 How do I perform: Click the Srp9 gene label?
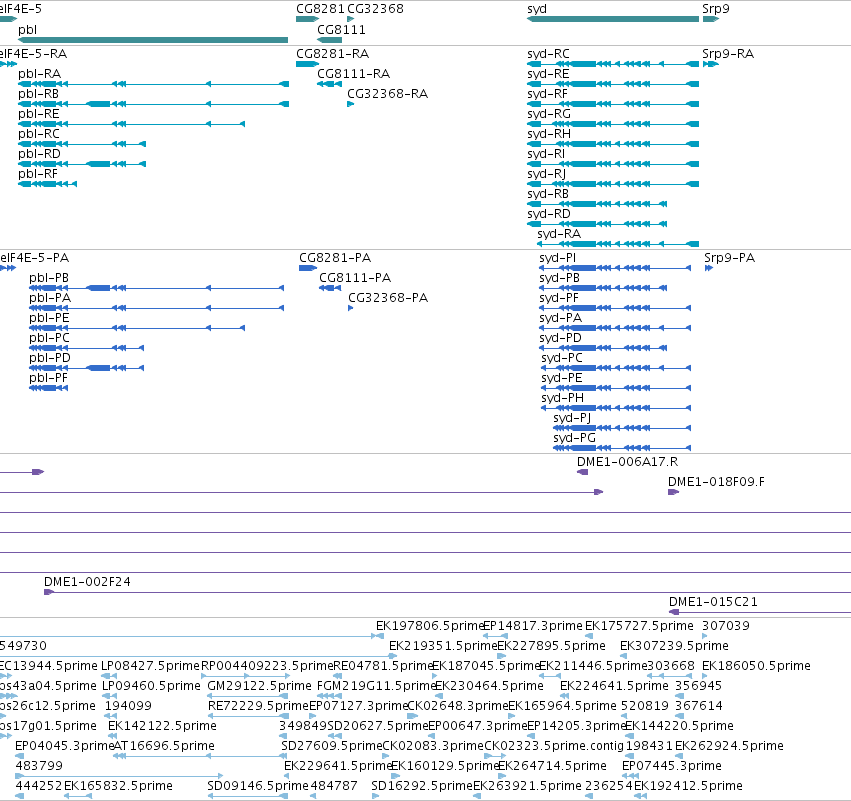pyautogui.click(x=716, y=9)
